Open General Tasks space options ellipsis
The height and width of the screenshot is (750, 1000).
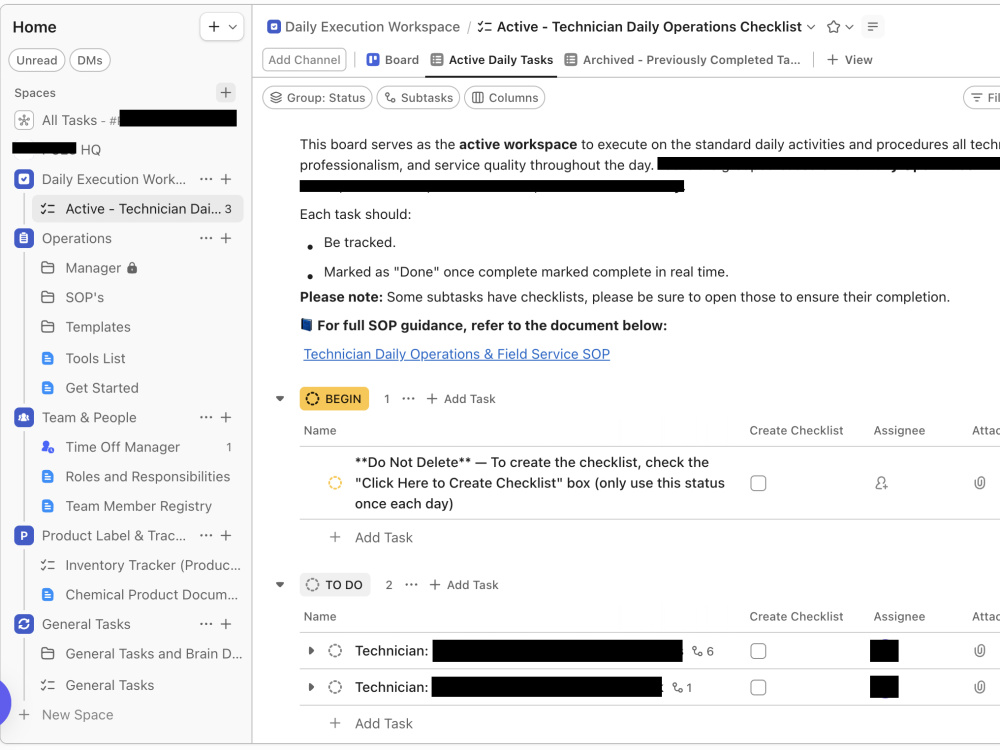(206, 624)
